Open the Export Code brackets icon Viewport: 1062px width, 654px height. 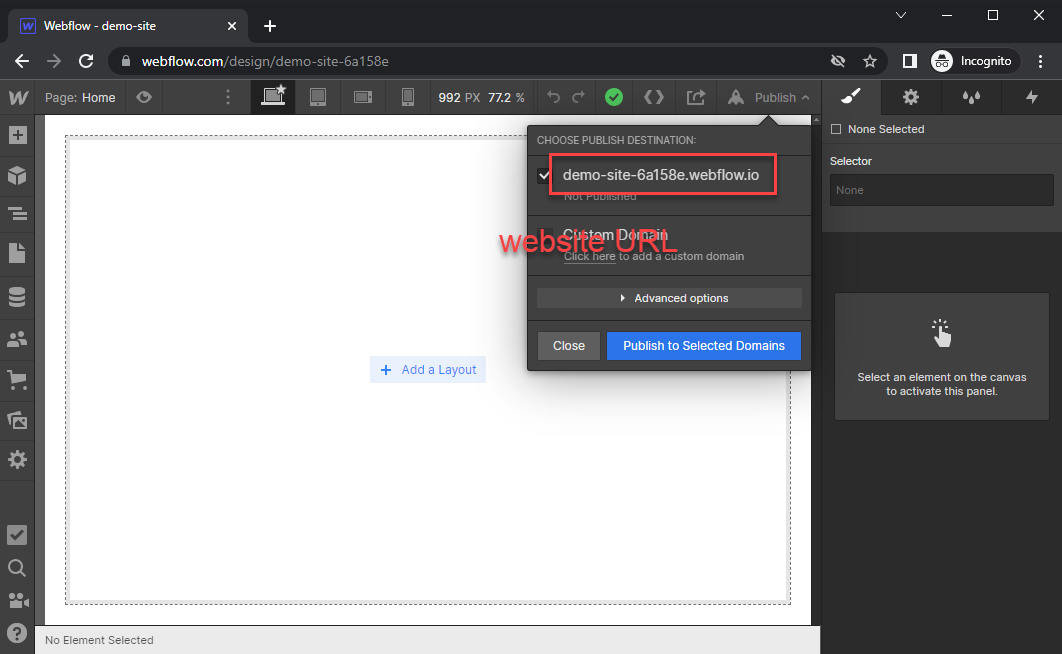[654, 97]
